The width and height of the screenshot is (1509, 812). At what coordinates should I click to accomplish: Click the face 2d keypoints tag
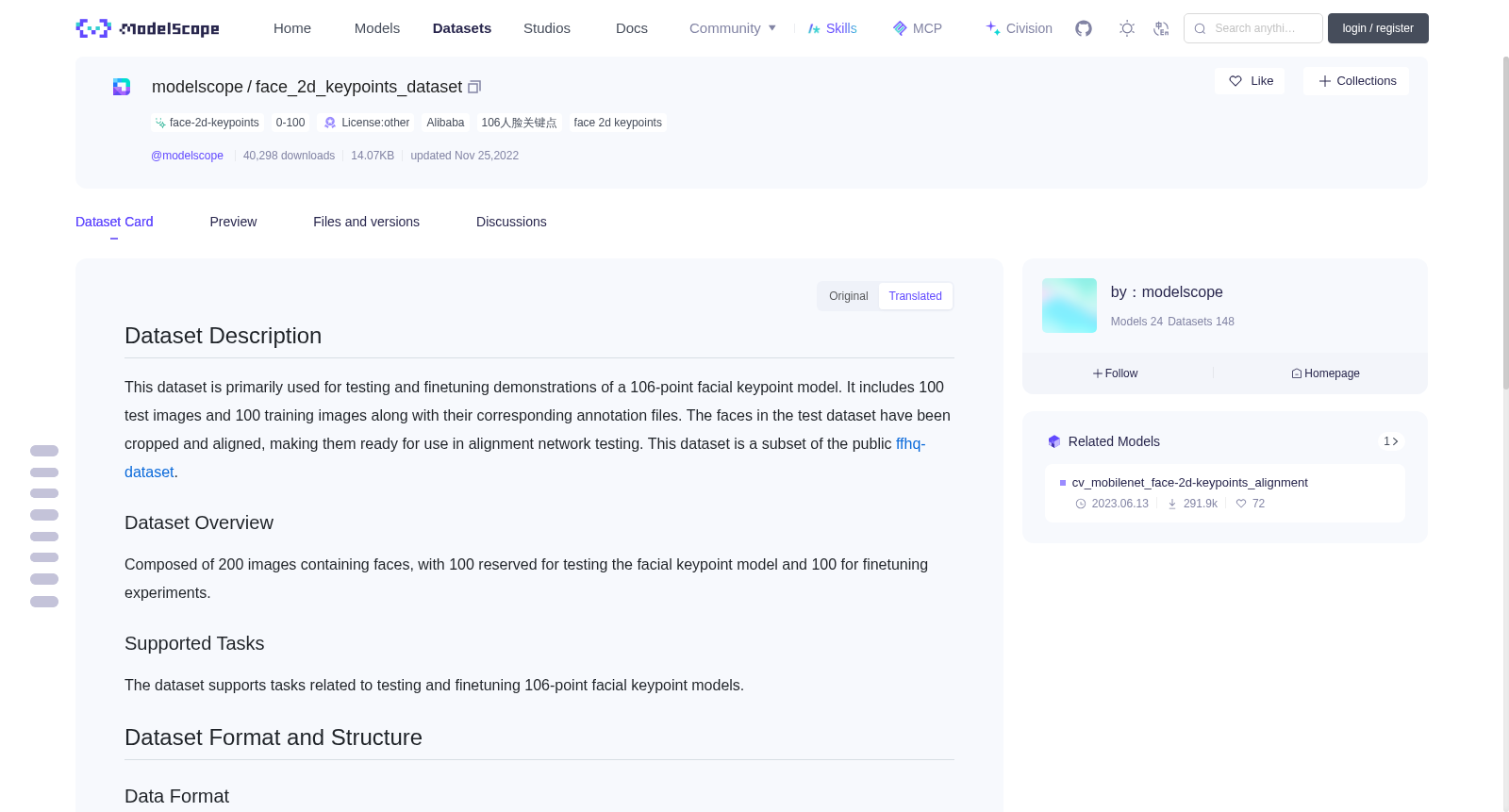618,123
